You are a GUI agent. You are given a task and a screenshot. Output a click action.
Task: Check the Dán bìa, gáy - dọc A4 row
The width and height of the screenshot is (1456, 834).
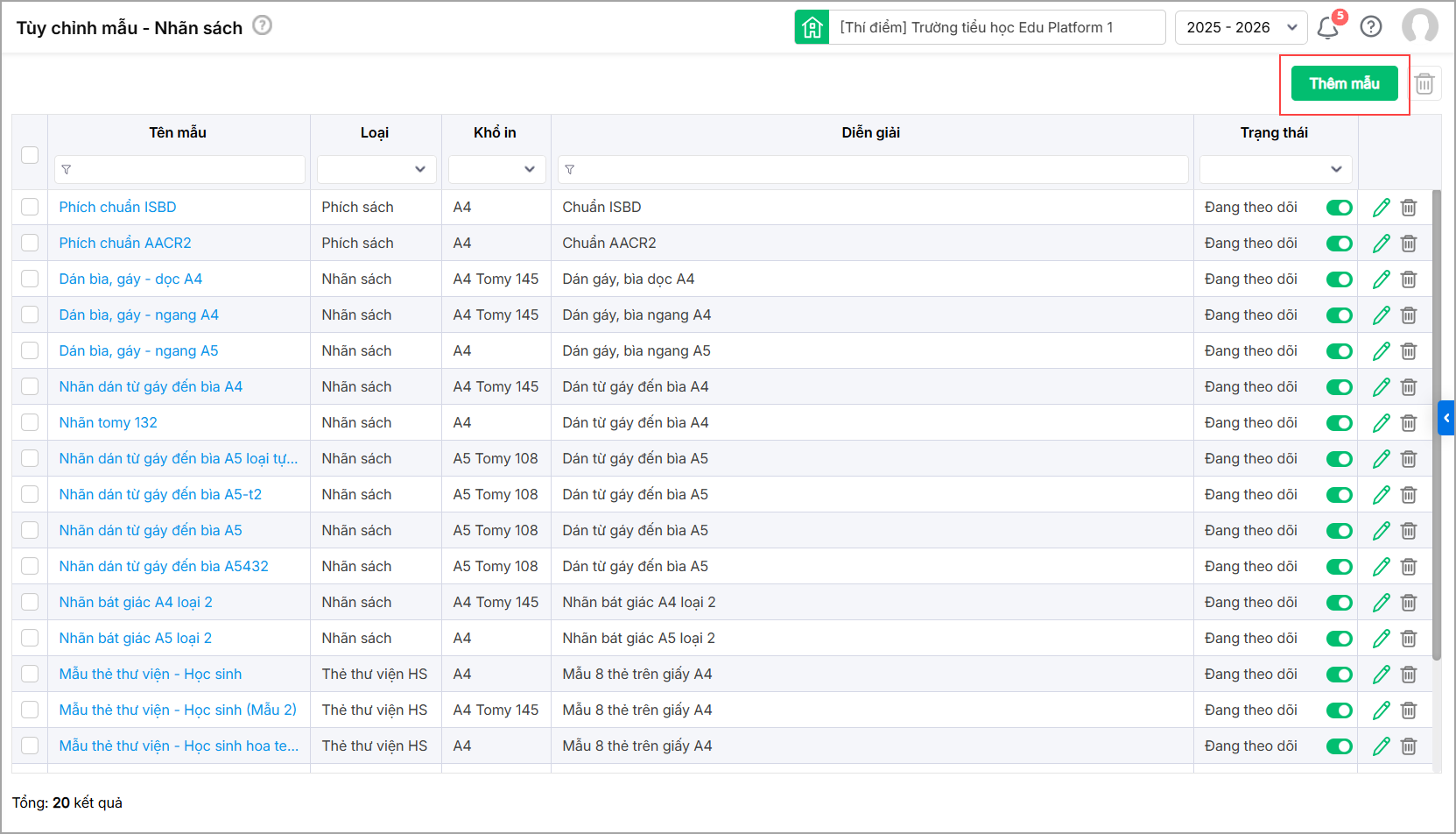pyautogui.click(x=30, y=279)
